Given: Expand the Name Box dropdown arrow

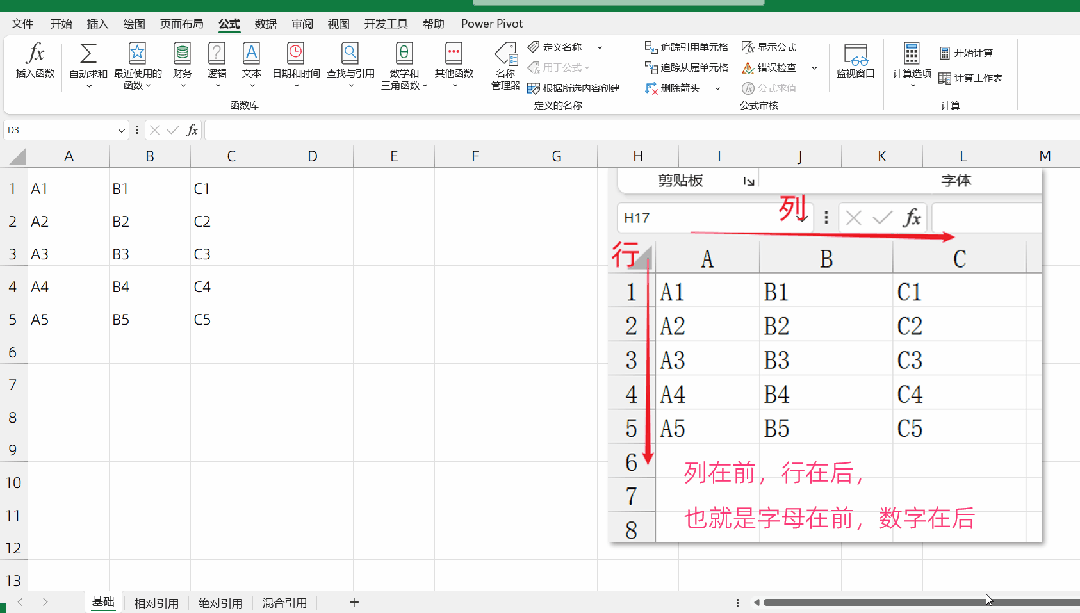Looking at the screenshot, I should tap(121, 130).
